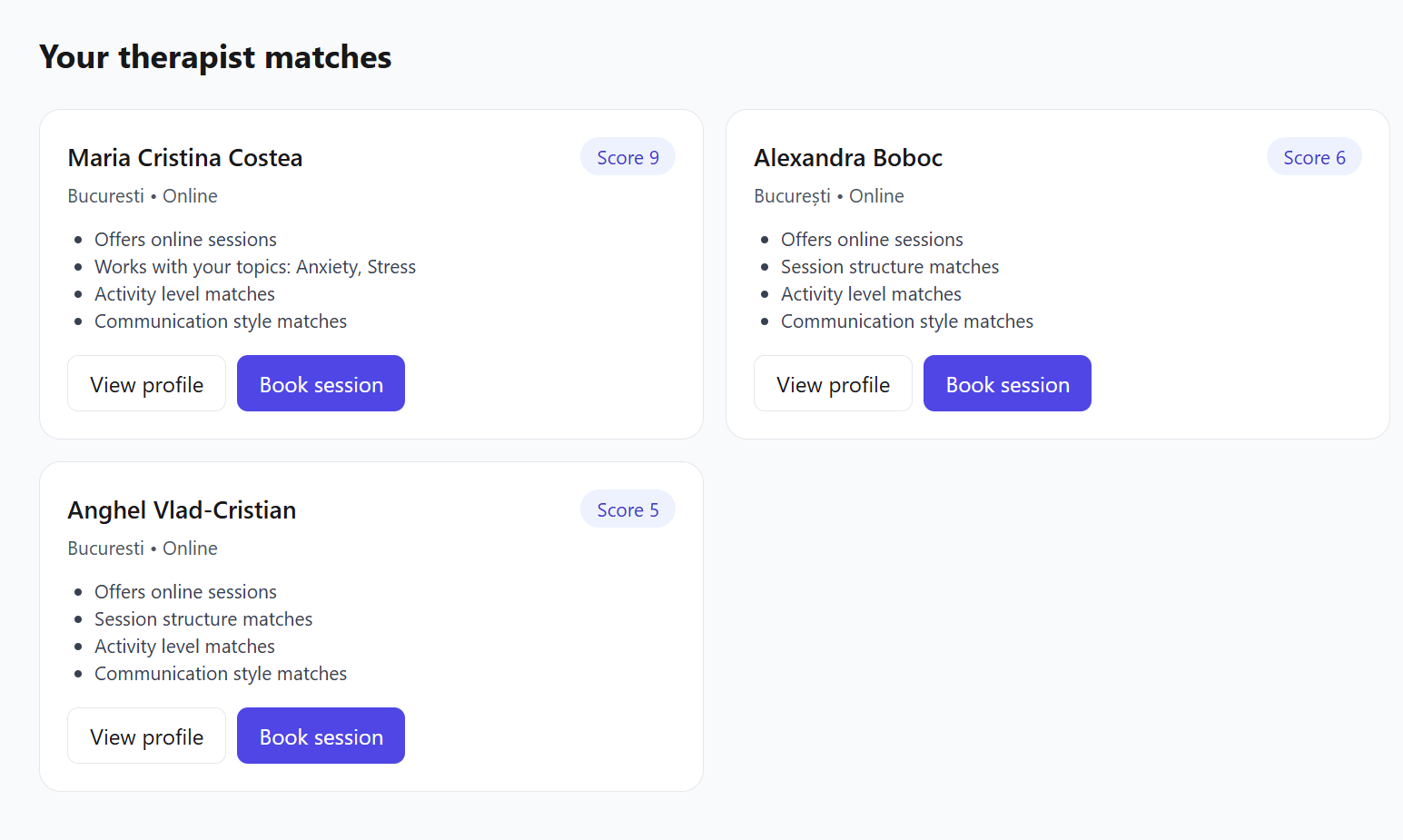Click the Score 5 badge
Image resolution: width=1403 pixels, height=840 pixels.
point(627,509)
